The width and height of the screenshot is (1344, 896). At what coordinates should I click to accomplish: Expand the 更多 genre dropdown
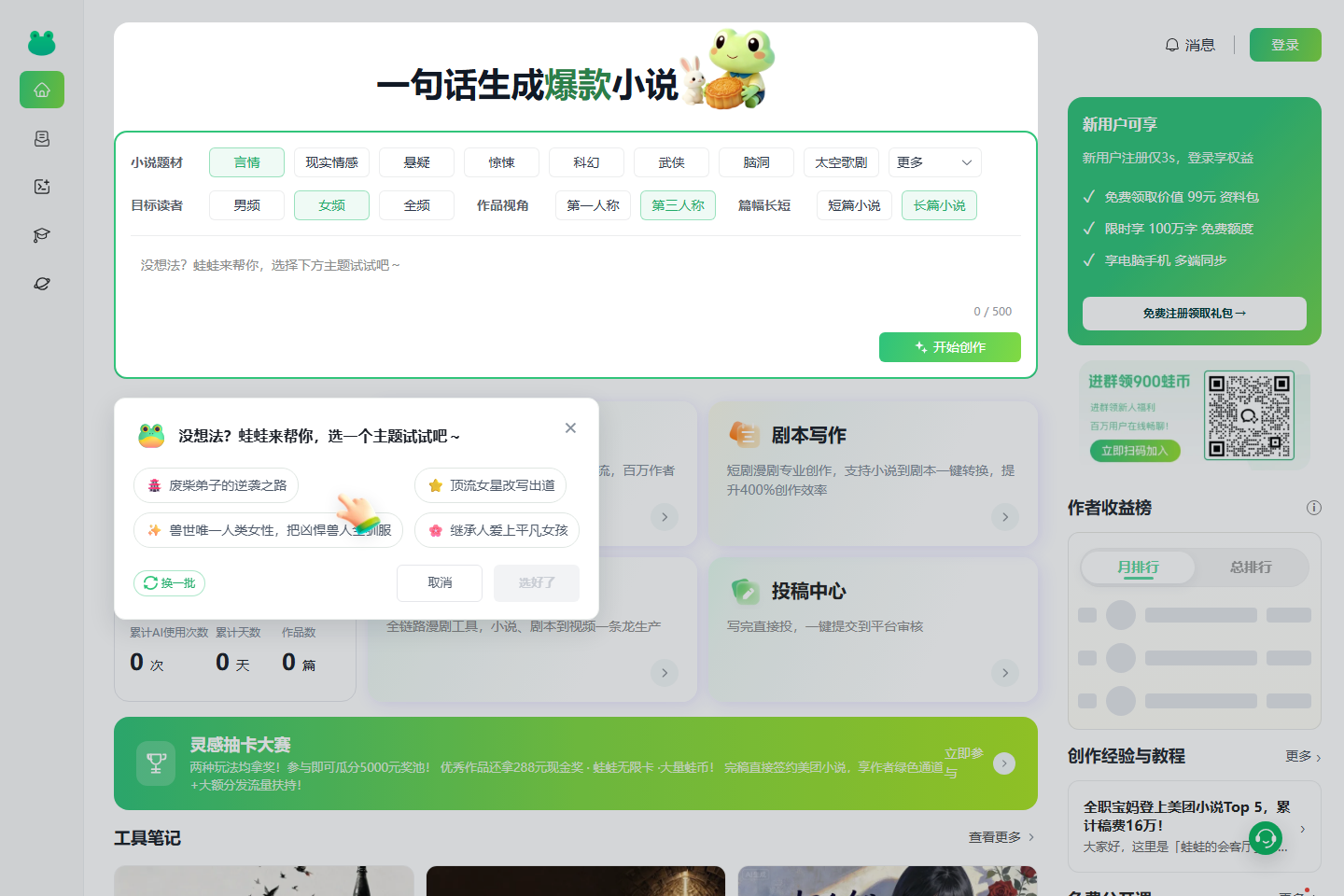point(935,162)
